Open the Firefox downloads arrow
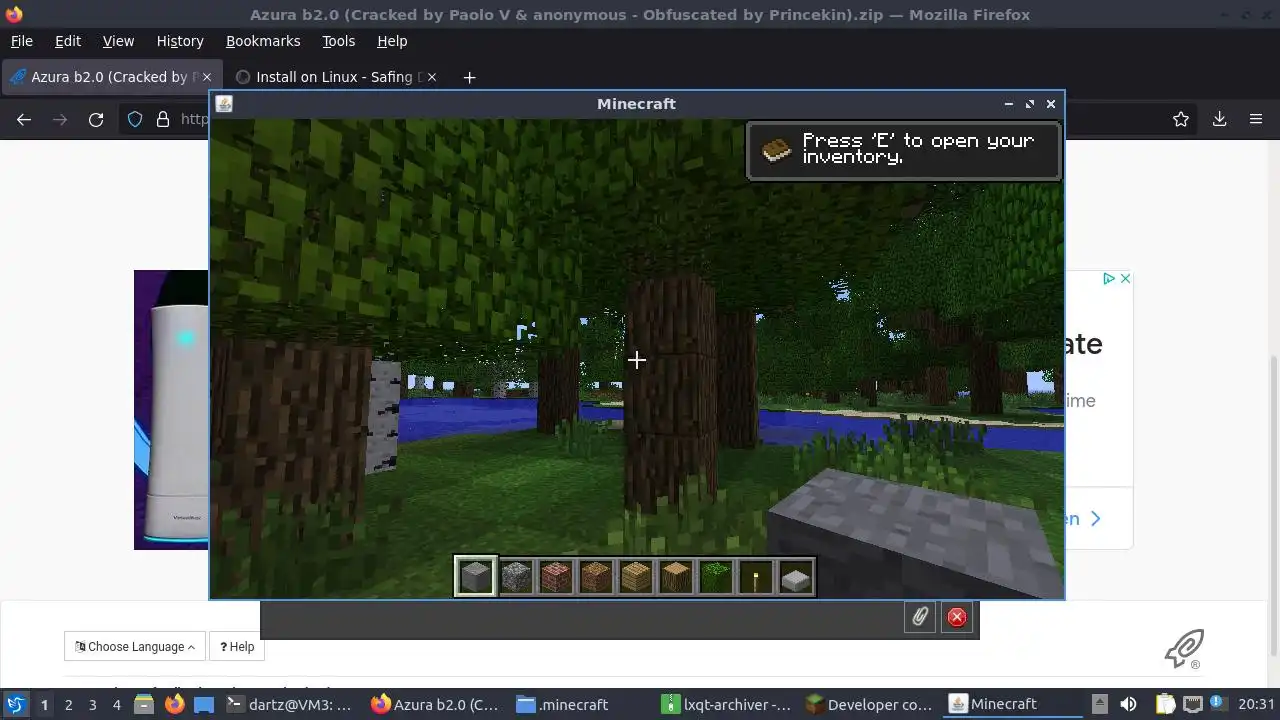The image size is (1280, 720). click(1219, 119)
